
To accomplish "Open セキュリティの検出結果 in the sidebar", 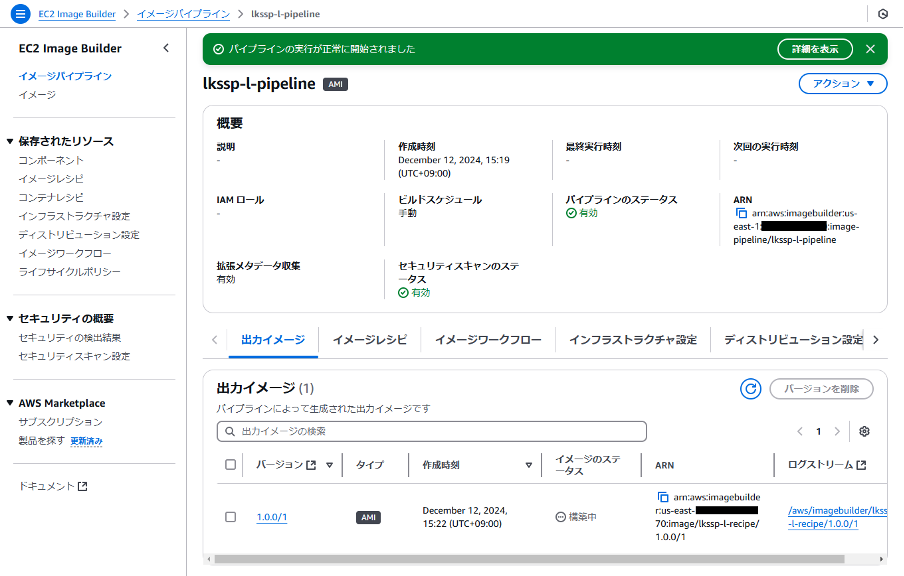I will (70, 338).
